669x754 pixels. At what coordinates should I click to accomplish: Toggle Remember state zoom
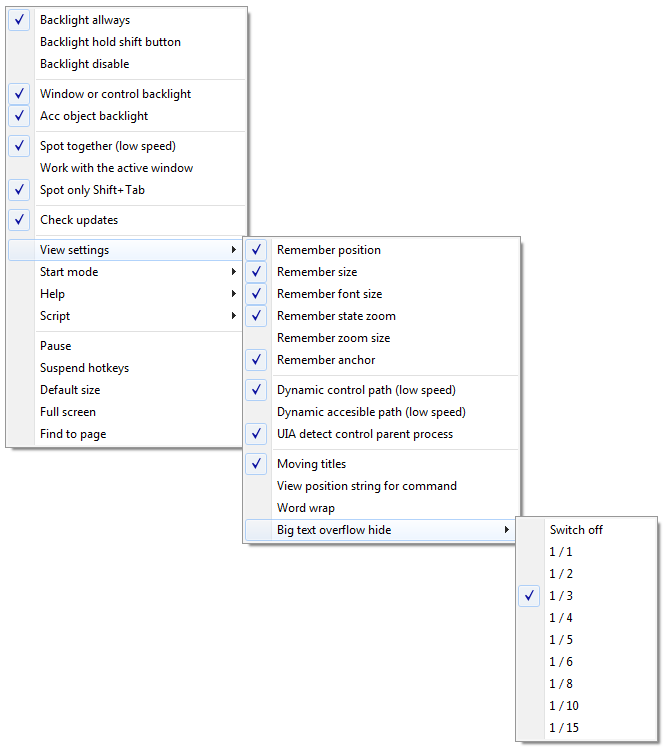pos(382,316)
